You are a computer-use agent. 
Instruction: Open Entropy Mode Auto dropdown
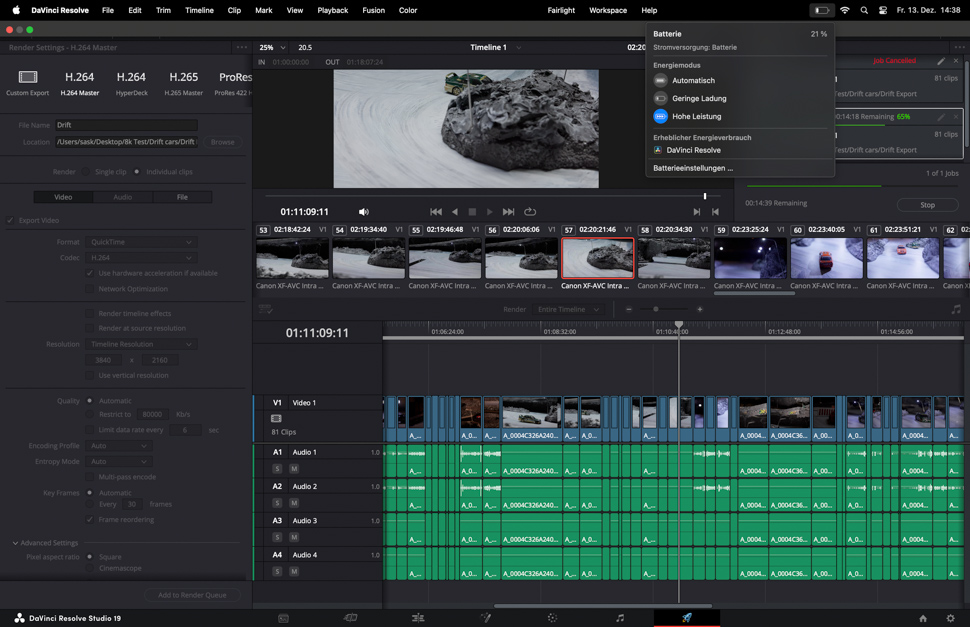[x=119, y=461]
